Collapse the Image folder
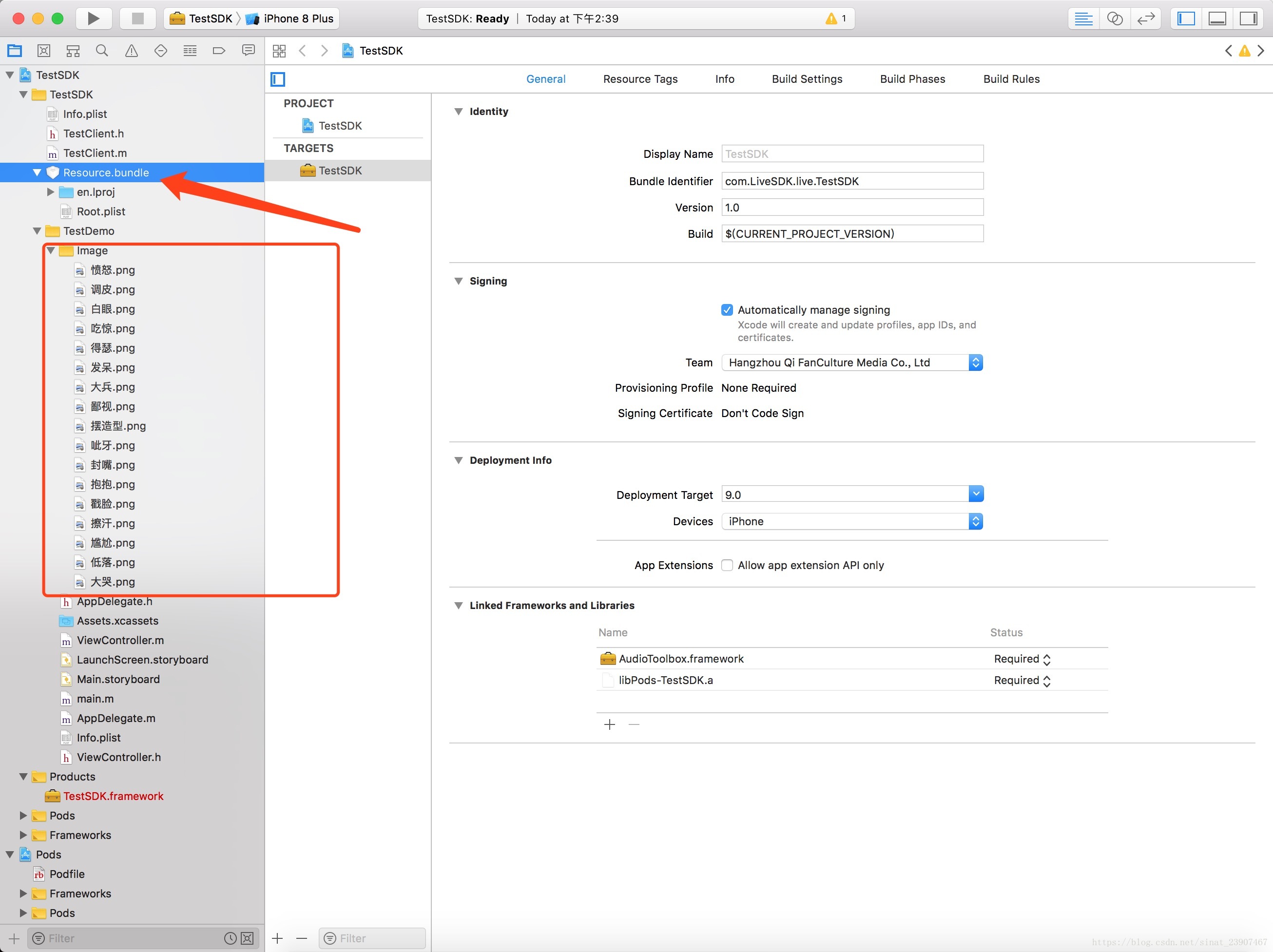 pos(51,250)
